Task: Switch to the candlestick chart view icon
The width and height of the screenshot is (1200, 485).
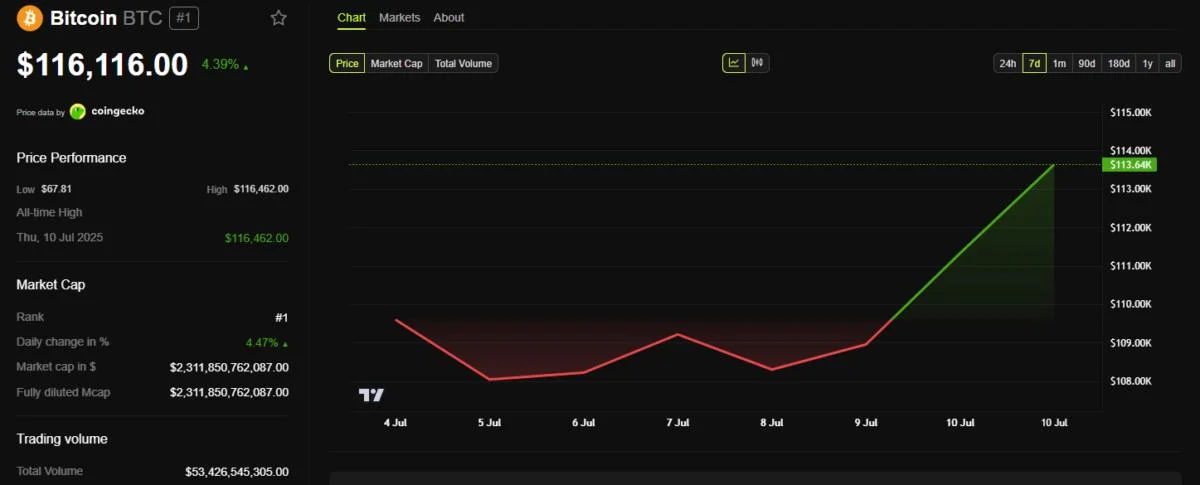Action: coord(757,63)
